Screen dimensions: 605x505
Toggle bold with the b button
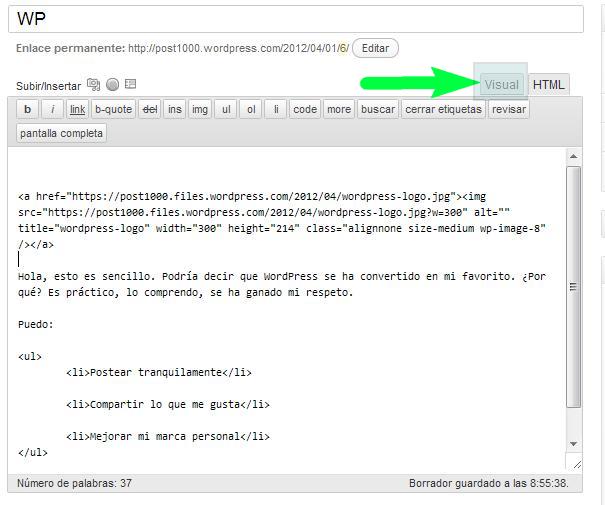pyautogui.click(x=28, y=109)
